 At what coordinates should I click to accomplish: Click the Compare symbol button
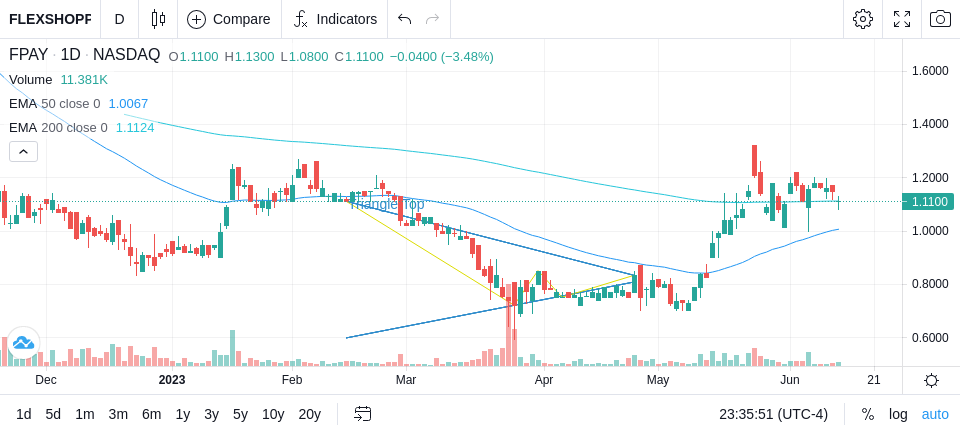point(229,19)
